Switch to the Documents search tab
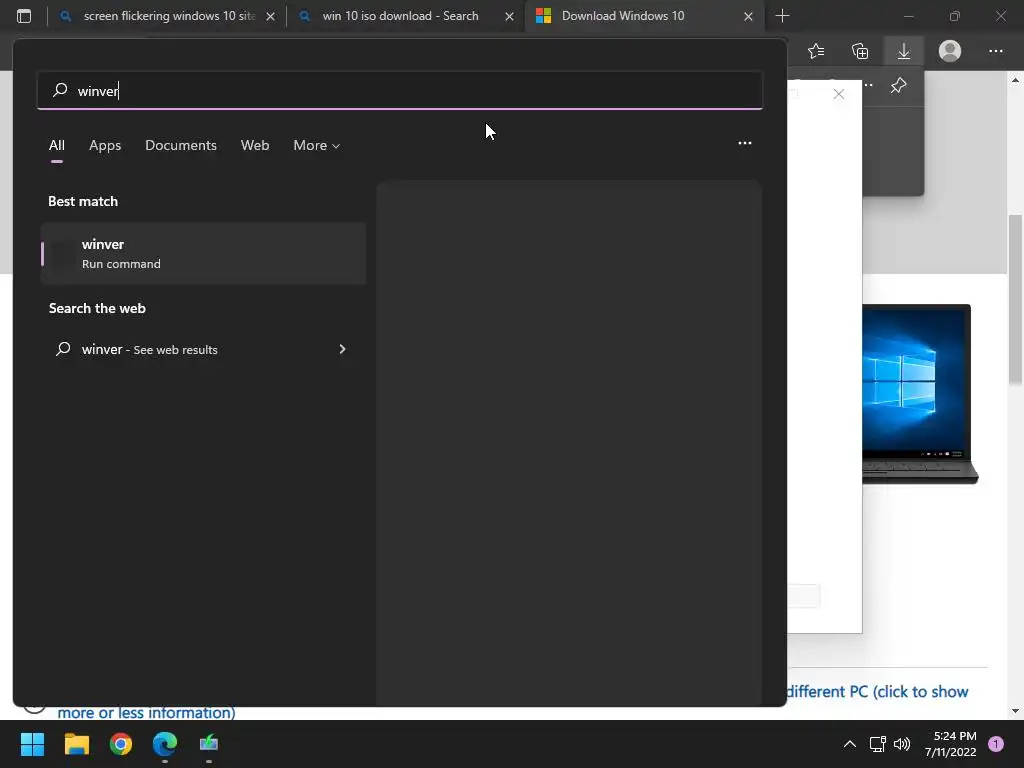The width and height of the screenshot is (1024, 768). pos(181,145)
